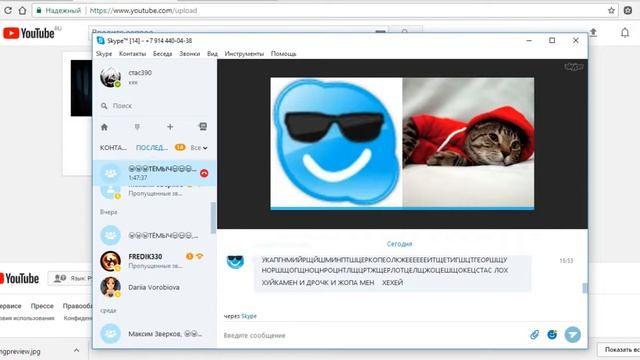Click the downloaded file ngpreview.jpg
Viewport: 640px width, 360px height.
click(x=20, y=351)
